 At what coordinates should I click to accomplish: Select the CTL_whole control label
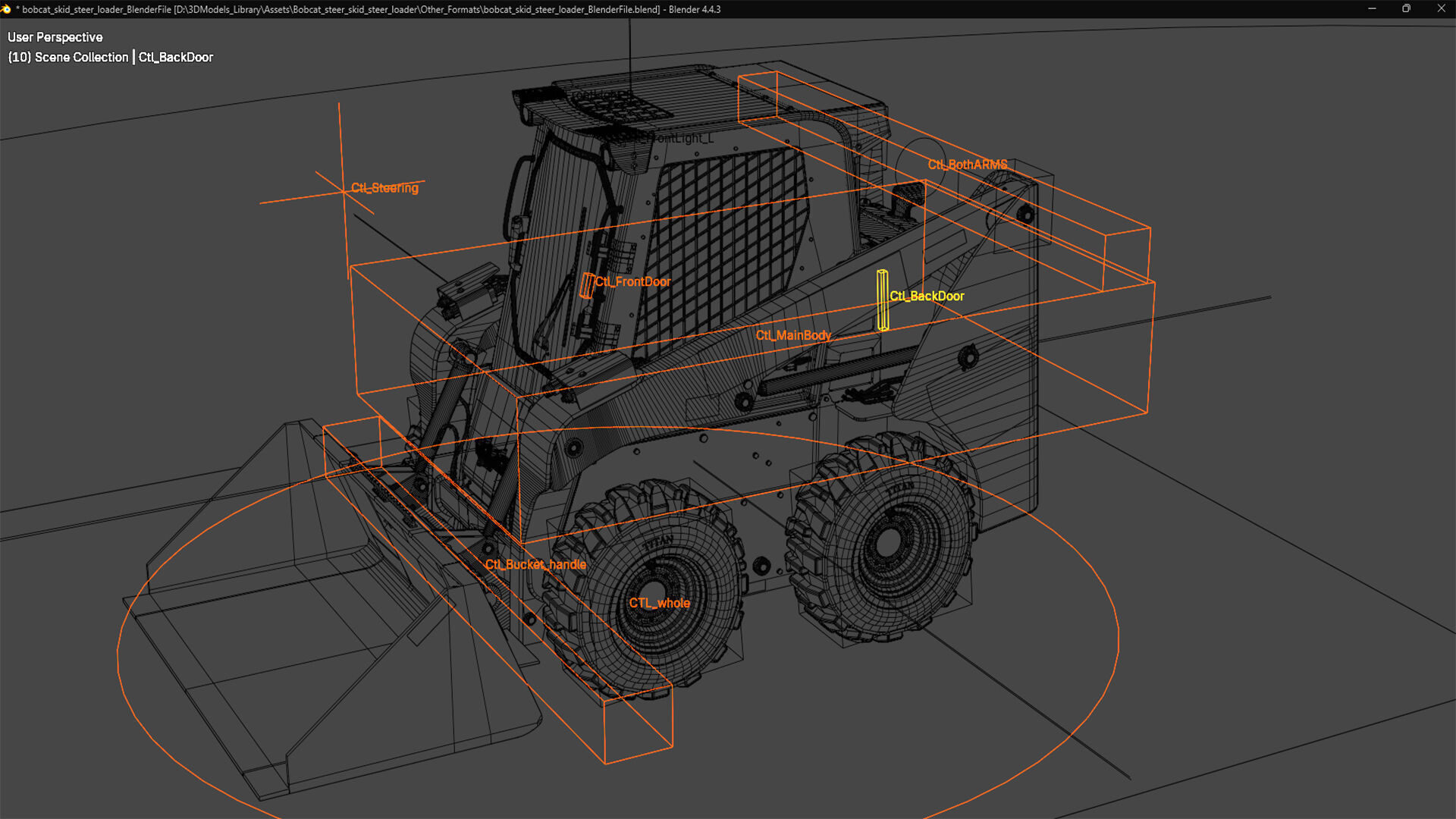point(660,604)
